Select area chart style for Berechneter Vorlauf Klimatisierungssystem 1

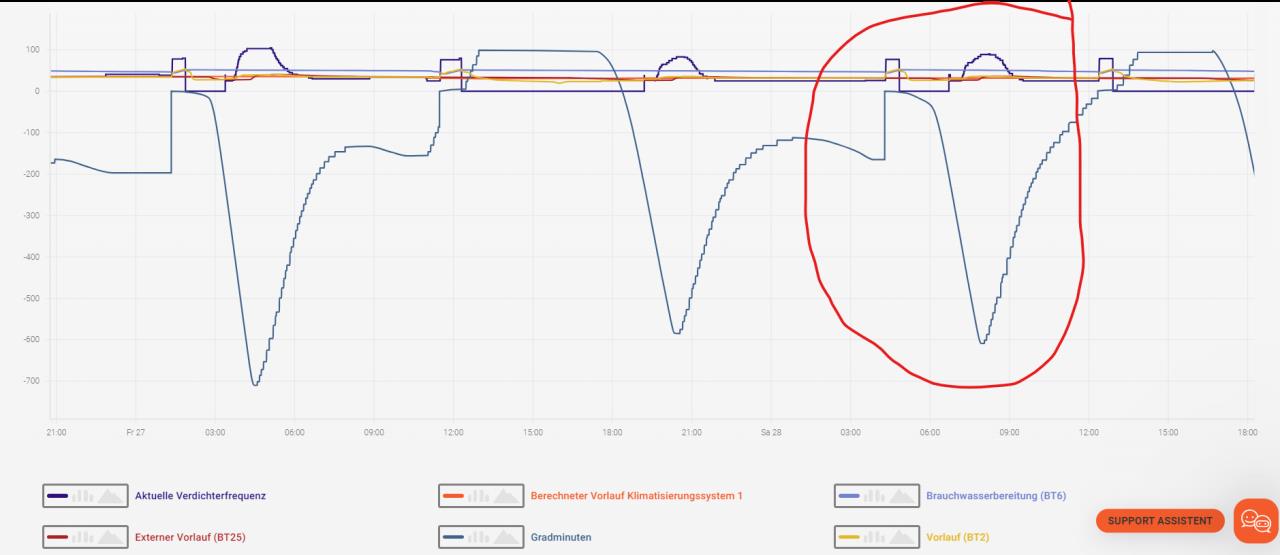point(505,495)
